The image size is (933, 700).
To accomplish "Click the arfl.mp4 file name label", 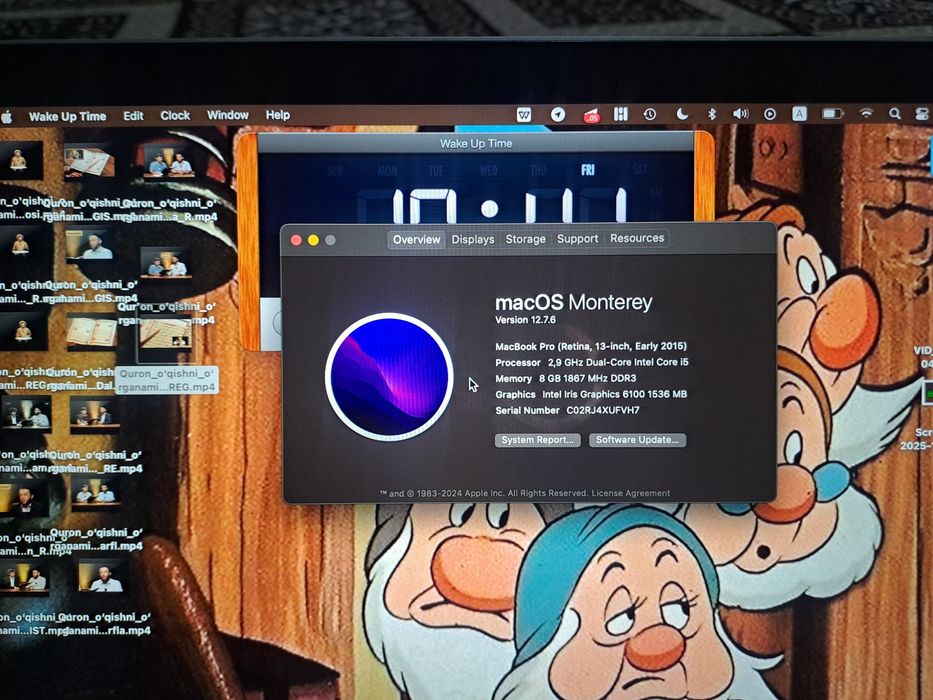I will [x=97, y=539].
